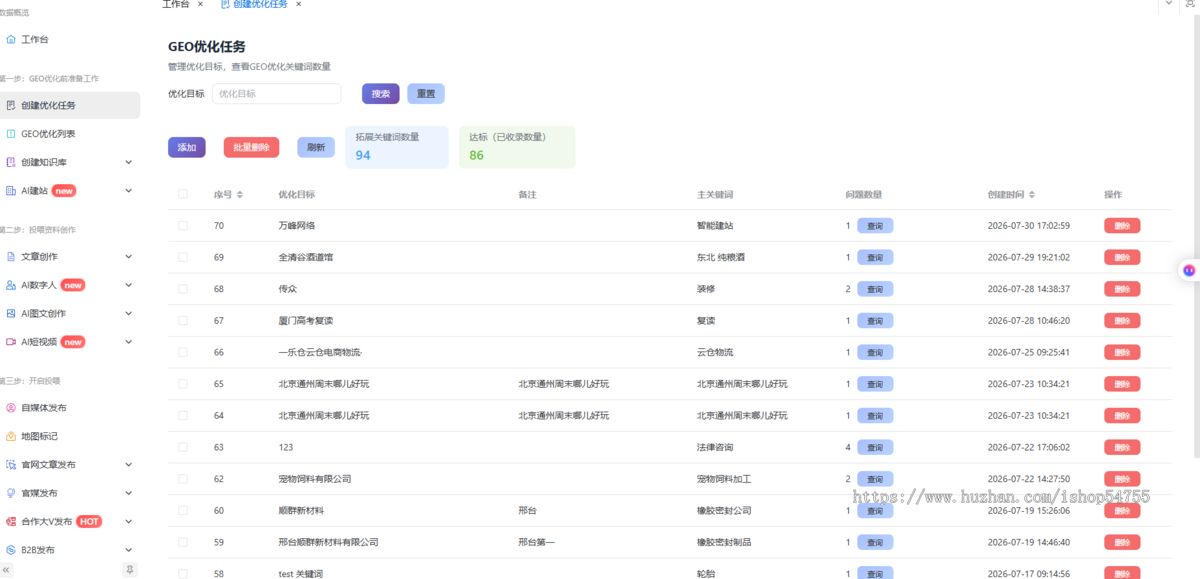Click 删除 in the 传众 row
Screen dimensions: 1200x579
click(x=1122, y=289)
